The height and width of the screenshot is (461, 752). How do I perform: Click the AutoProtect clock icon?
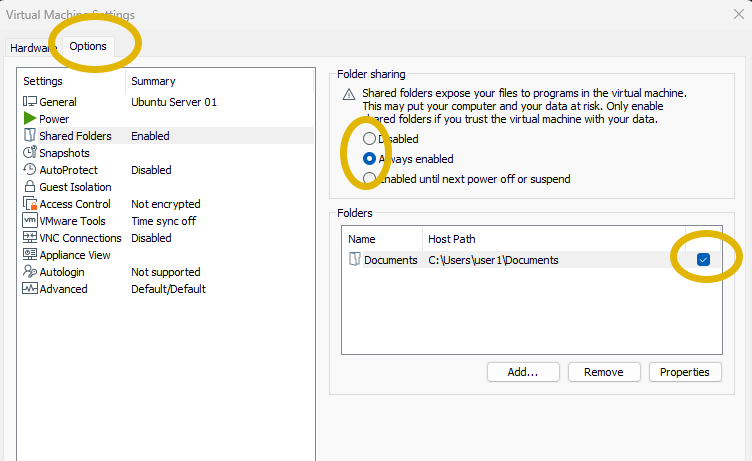click(30, 169)
